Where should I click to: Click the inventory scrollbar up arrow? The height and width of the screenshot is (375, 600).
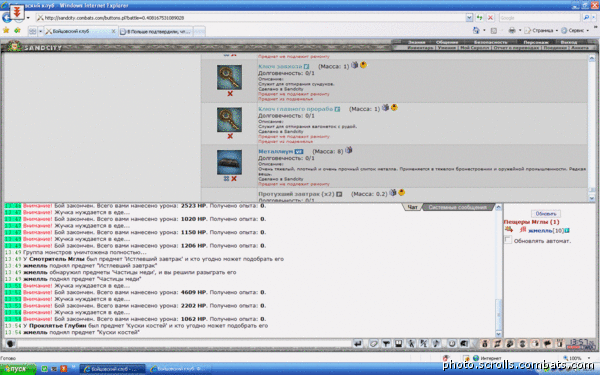pyautogui.click(x=592, y=58)
